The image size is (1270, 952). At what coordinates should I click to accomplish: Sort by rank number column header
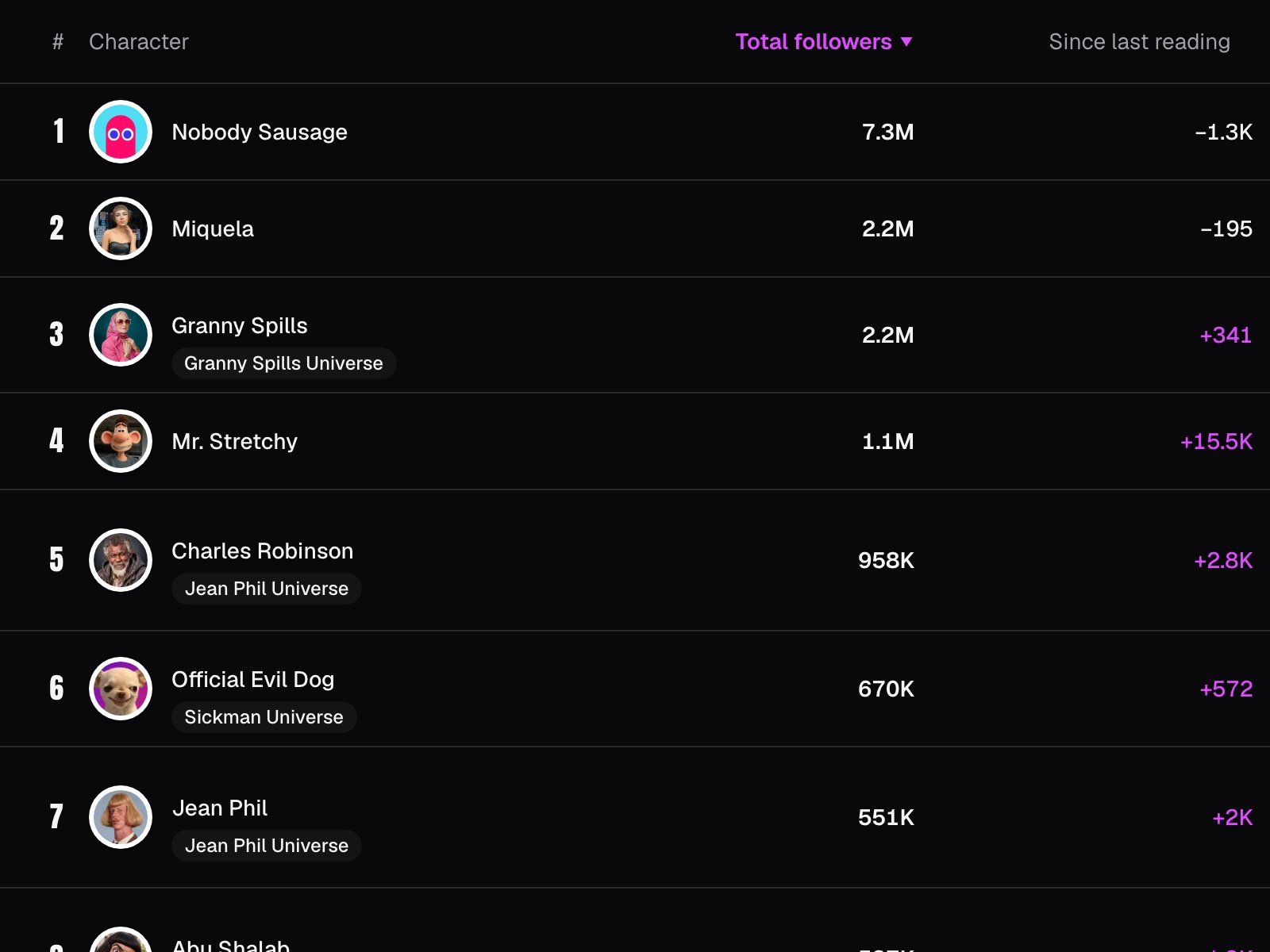coord(58,41)
